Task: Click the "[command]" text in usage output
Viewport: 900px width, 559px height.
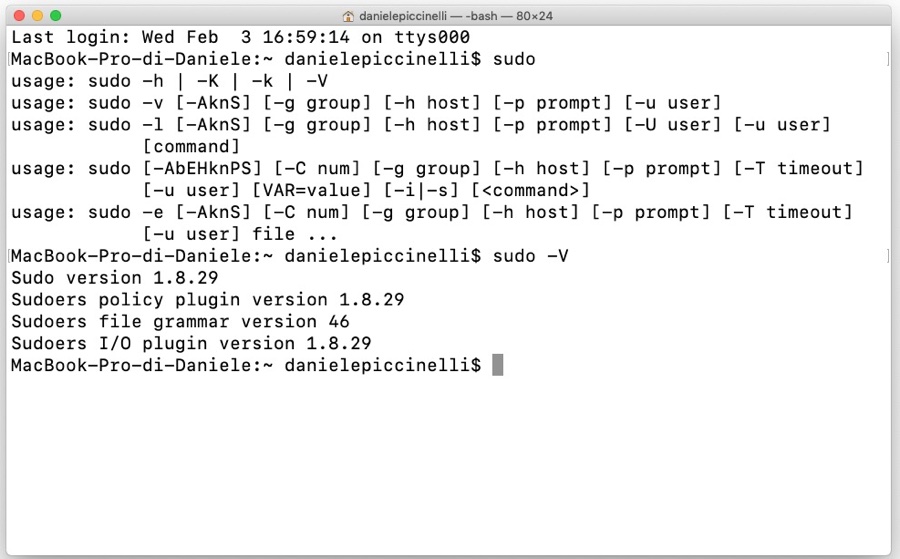Action: (x=191, y=147)
